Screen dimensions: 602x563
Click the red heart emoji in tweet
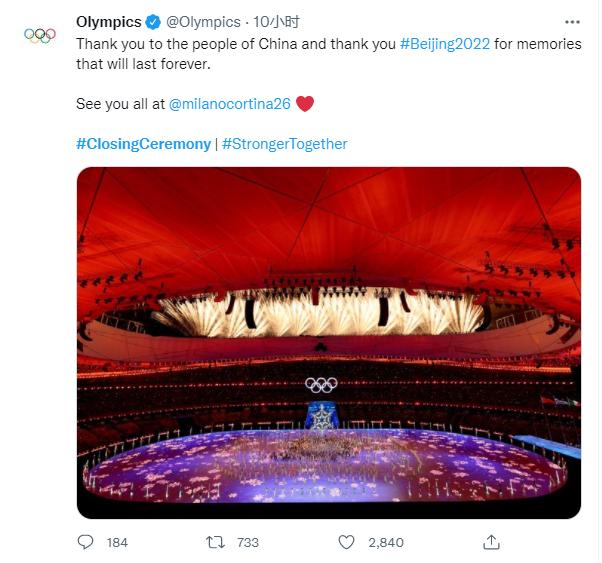pyautogui.click(x=306, y=103)
